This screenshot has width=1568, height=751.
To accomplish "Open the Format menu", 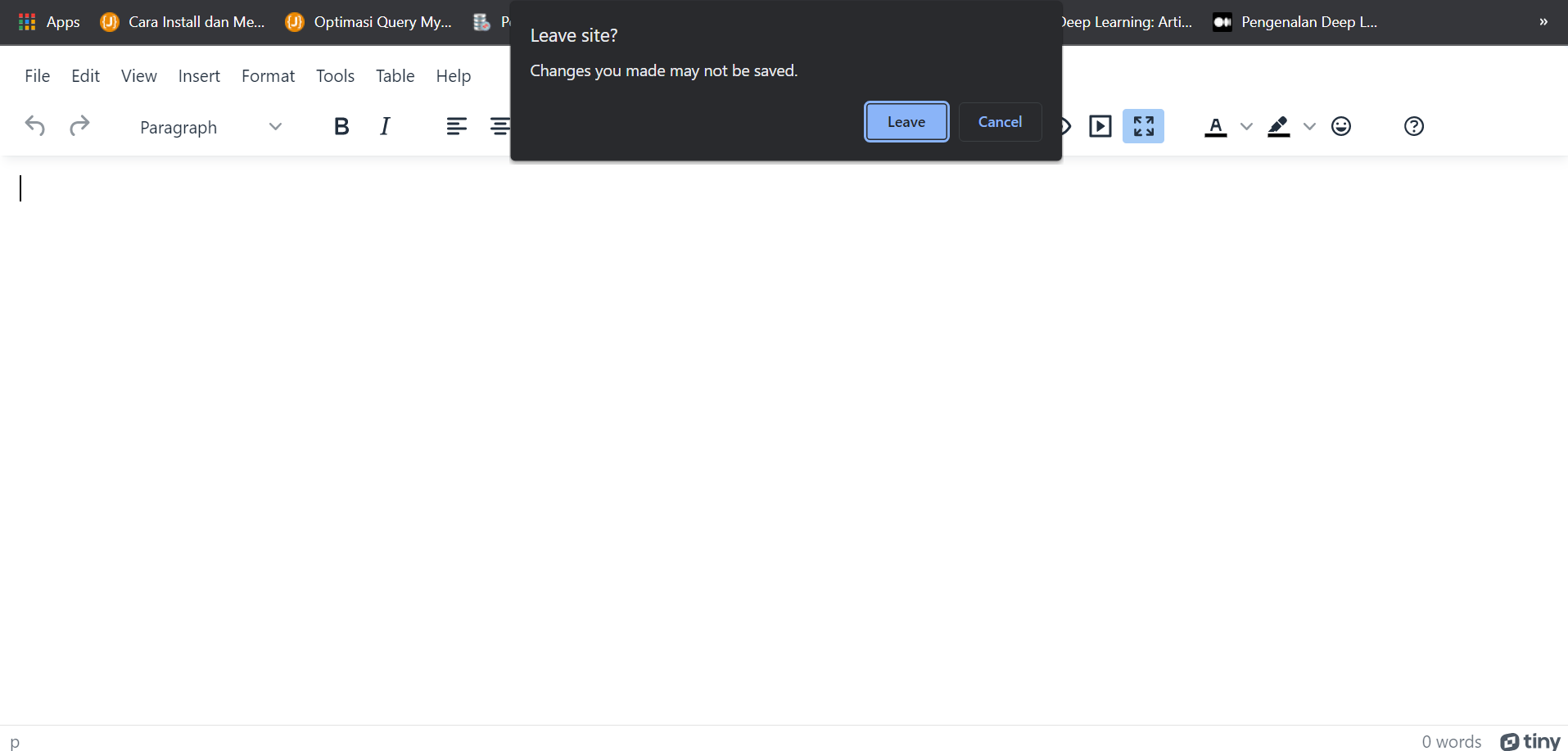I will [268, 76].
